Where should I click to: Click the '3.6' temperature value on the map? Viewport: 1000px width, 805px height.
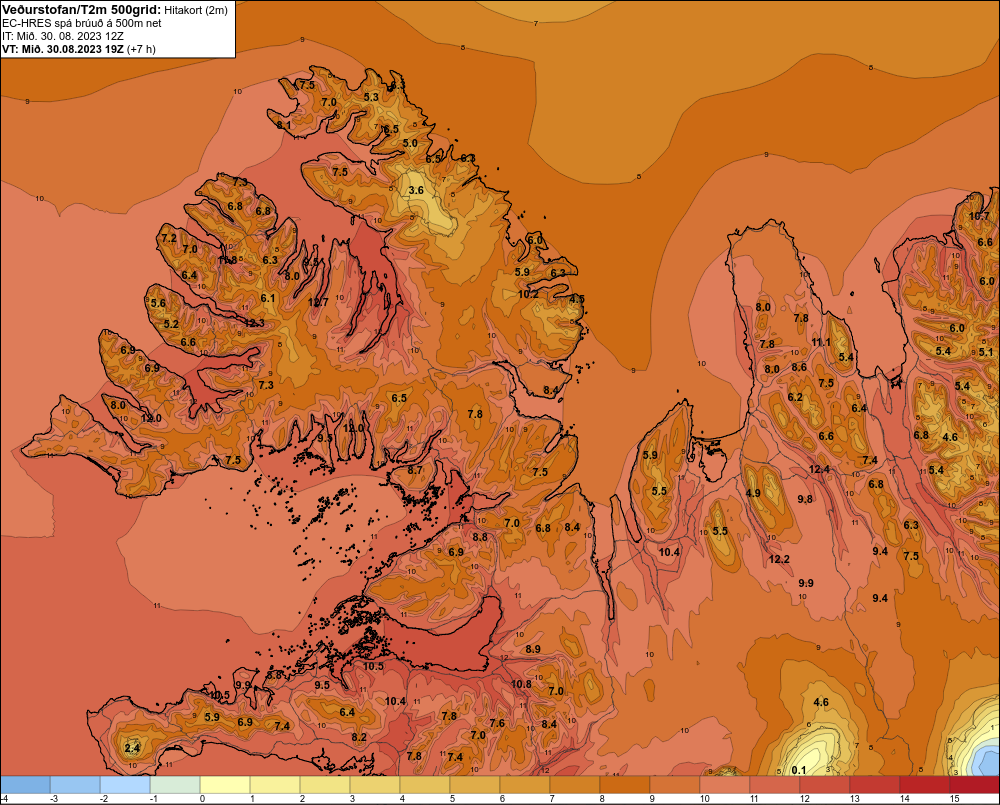[x=416, y=190]
